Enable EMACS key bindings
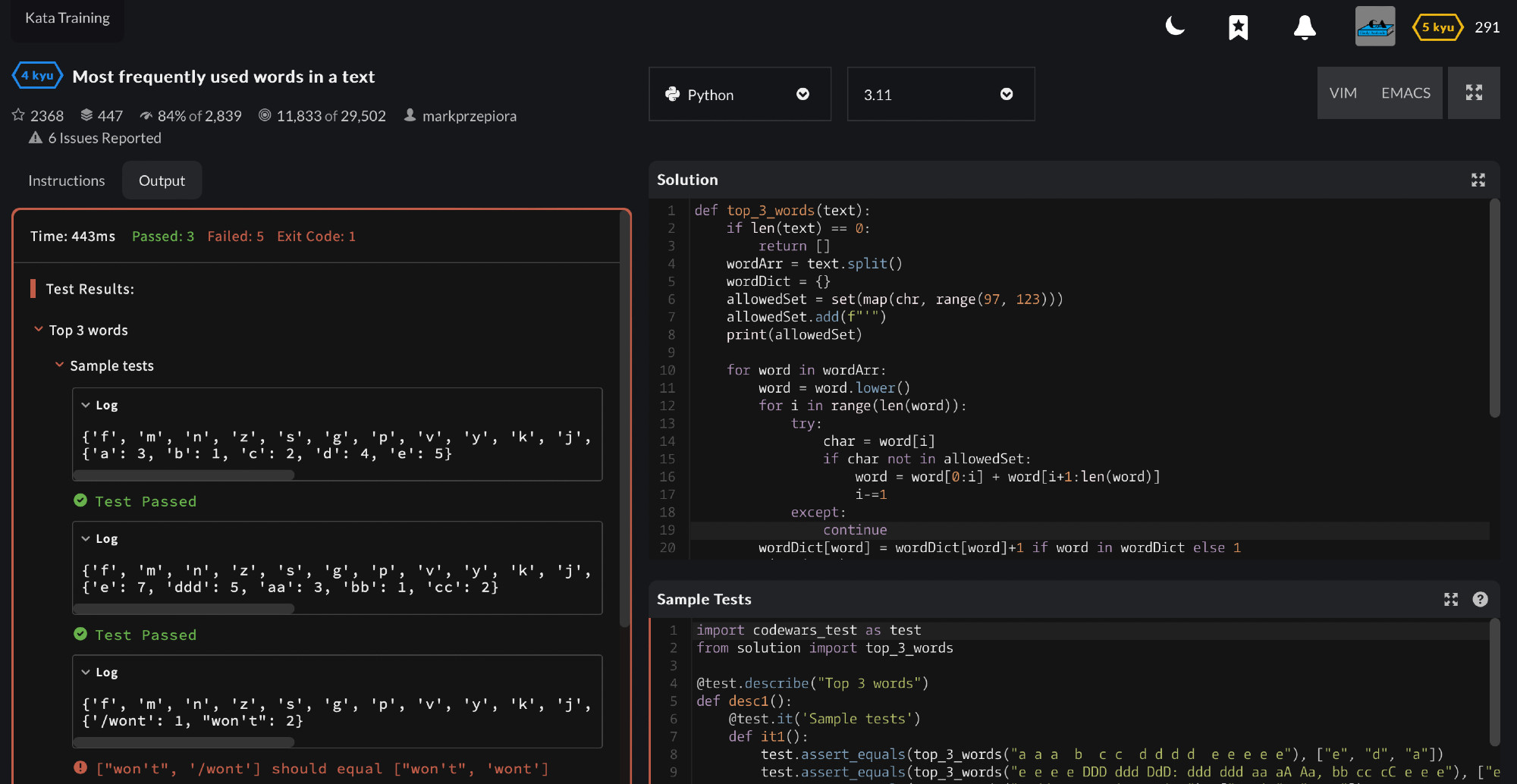Image resolution: width=1517 pixels, height=784 pixels. click(1406, 93)
